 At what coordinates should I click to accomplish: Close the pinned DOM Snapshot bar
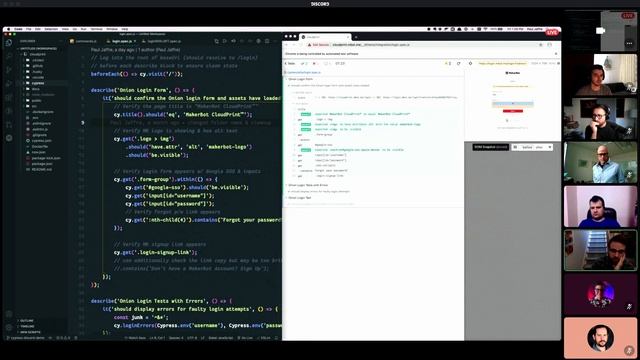(550, 147)
